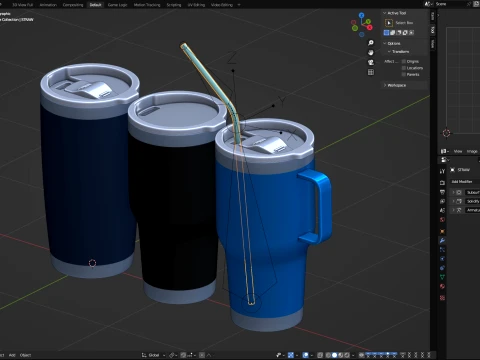
Task: Switch to the UV Editing workspace tab
Action: point(196,5)
